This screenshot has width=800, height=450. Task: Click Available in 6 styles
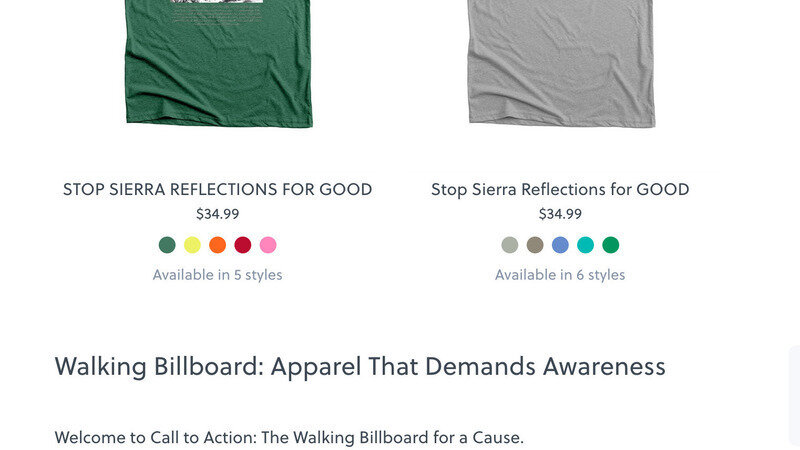click(560, 275)
